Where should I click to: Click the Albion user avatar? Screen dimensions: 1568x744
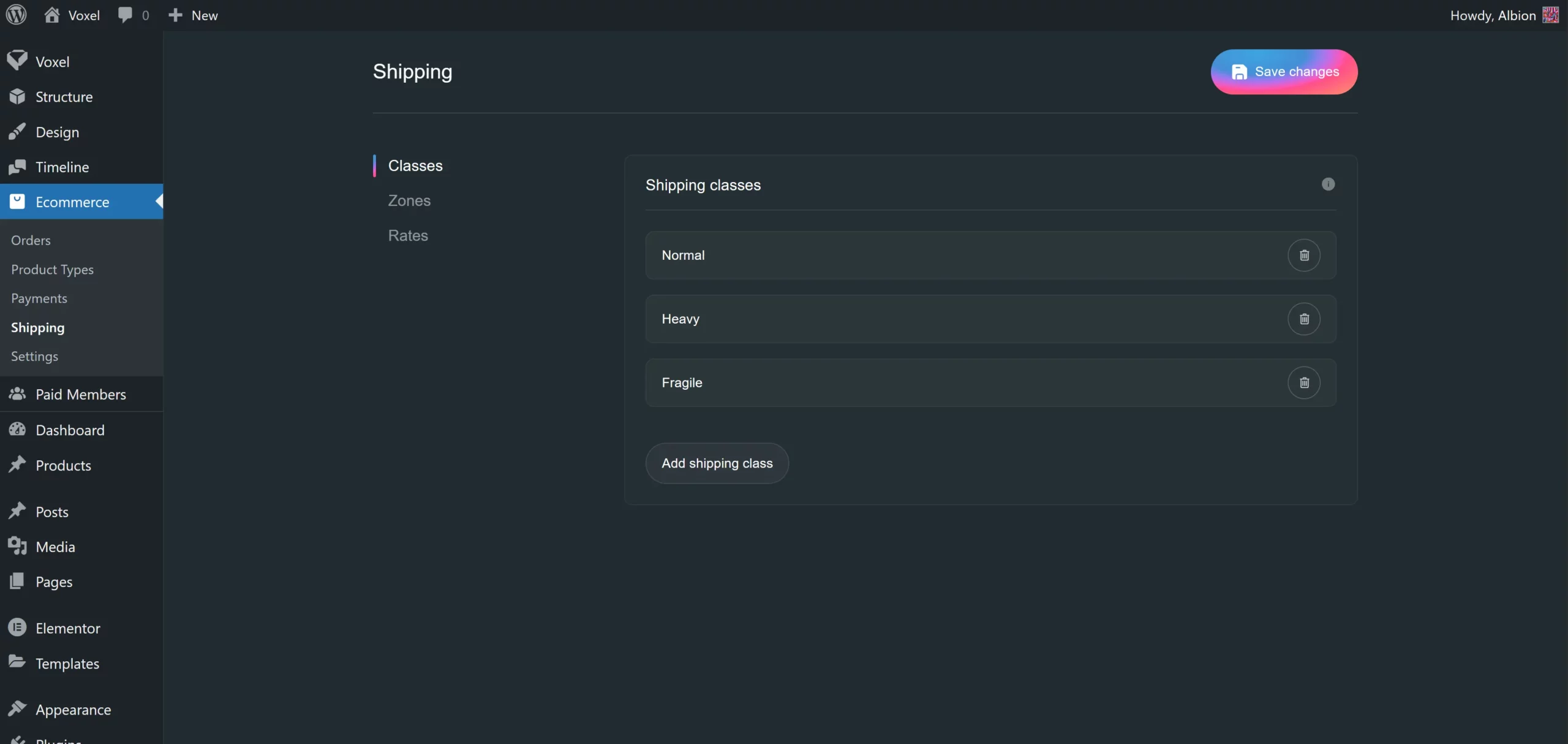point(1550,15)
